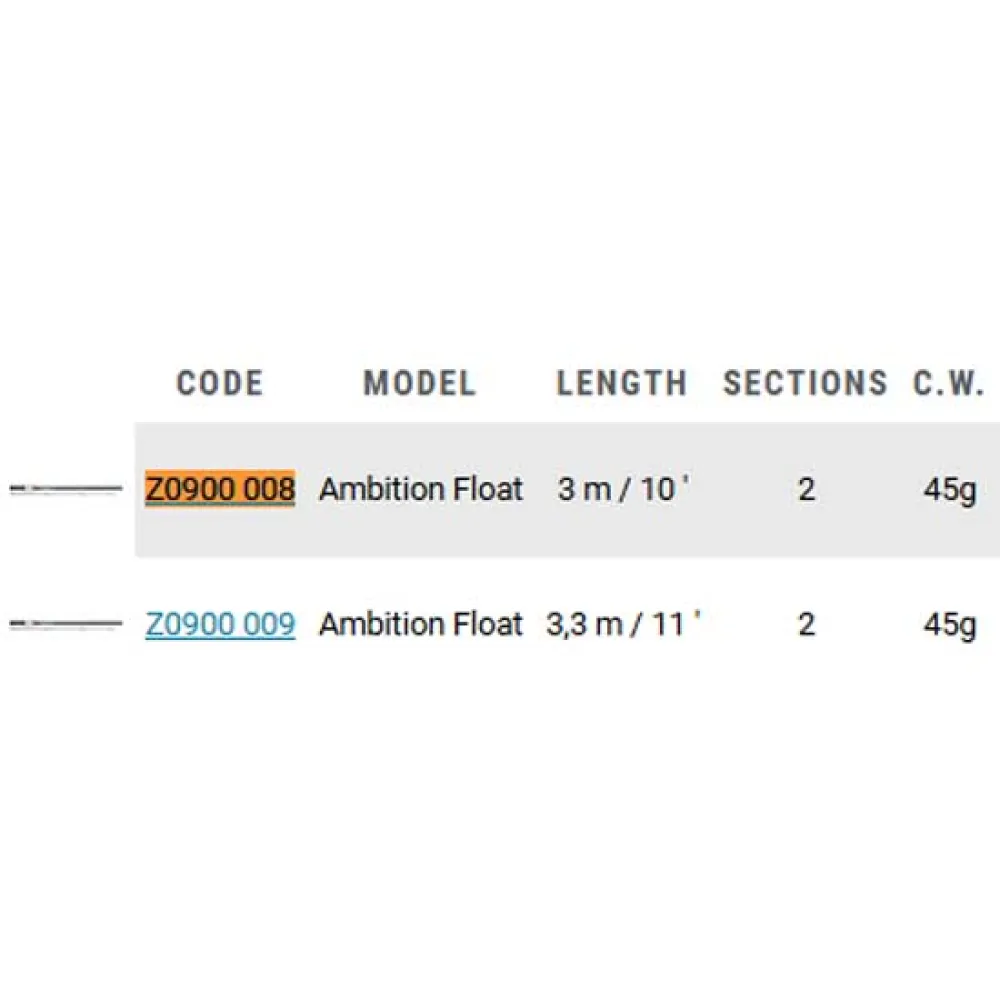The height and width of the screenshot is (1000, 1000).
Task: Open the Z0900 009 product code link
Action: (x=220, y=624)
